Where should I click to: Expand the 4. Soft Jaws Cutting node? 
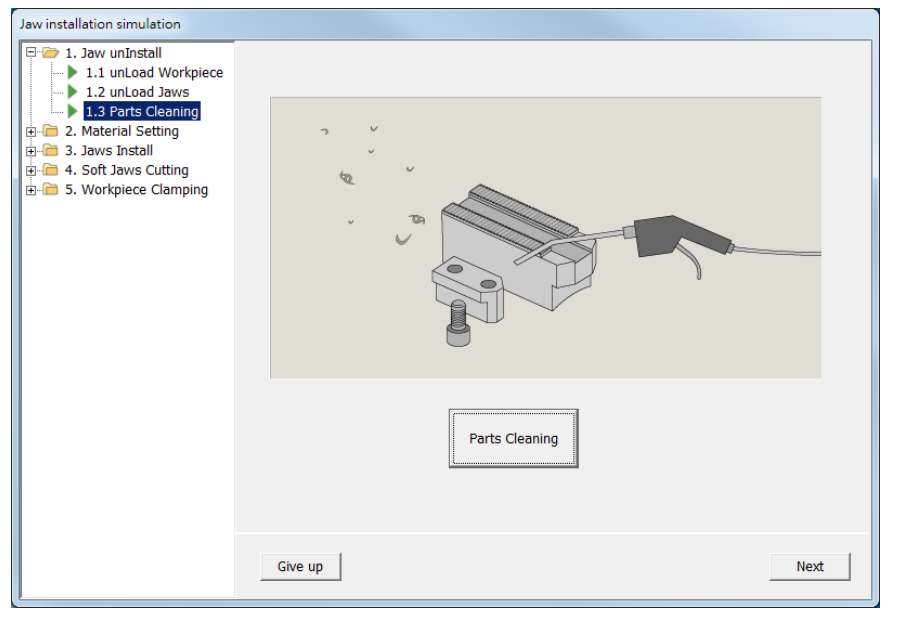(x=31, y=170)
